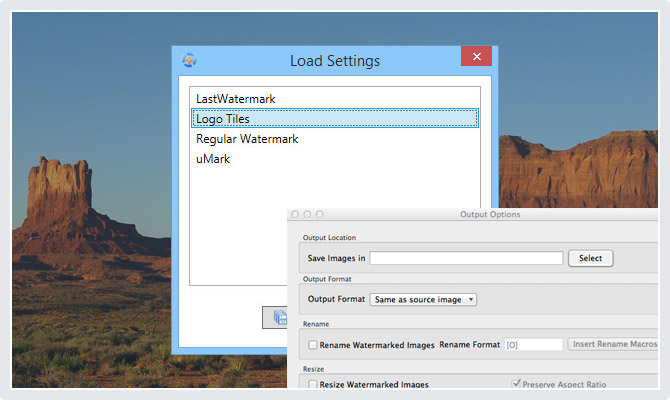Viewport: 670px width, 400px height.
Task: Click the Load Settings title bar text
Action: point(335,61)
